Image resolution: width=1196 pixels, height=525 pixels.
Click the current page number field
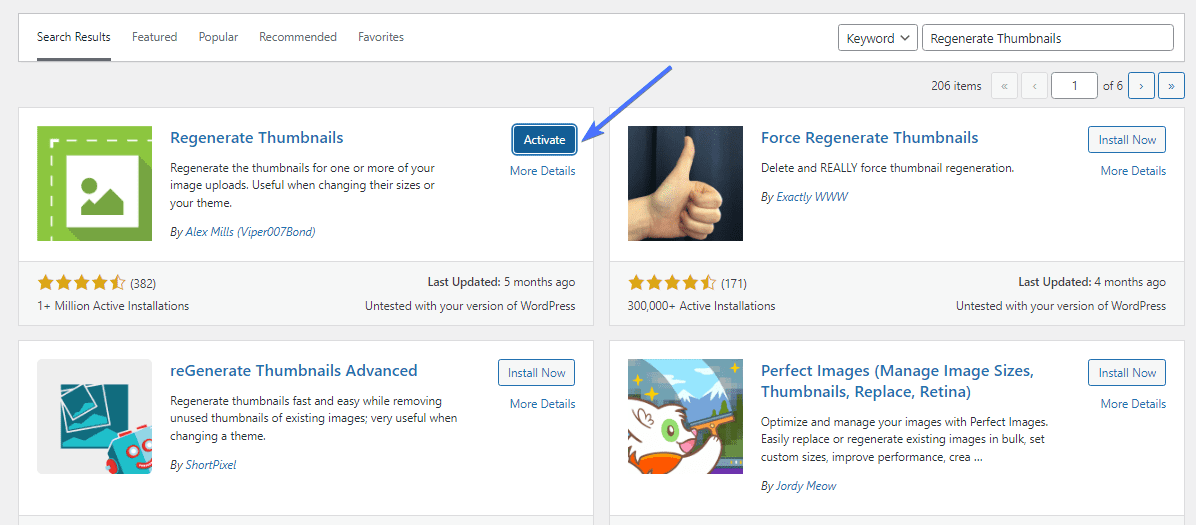point(1074,86)
